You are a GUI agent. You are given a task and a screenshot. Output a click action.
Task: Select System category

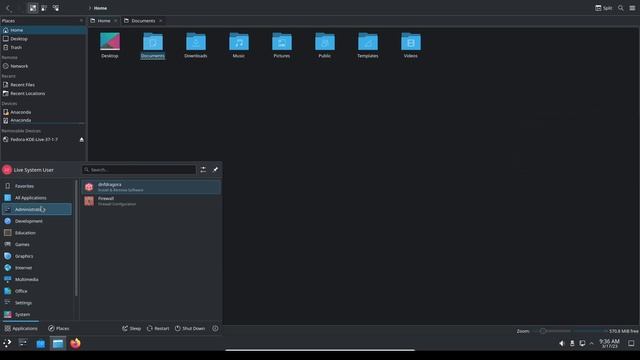coord(37,315)
